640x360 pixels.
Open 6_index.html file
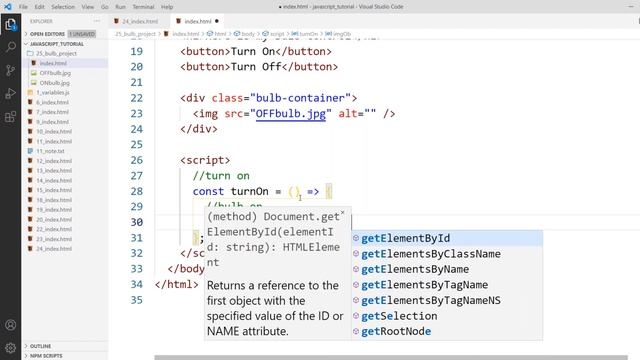pos(52,102)
